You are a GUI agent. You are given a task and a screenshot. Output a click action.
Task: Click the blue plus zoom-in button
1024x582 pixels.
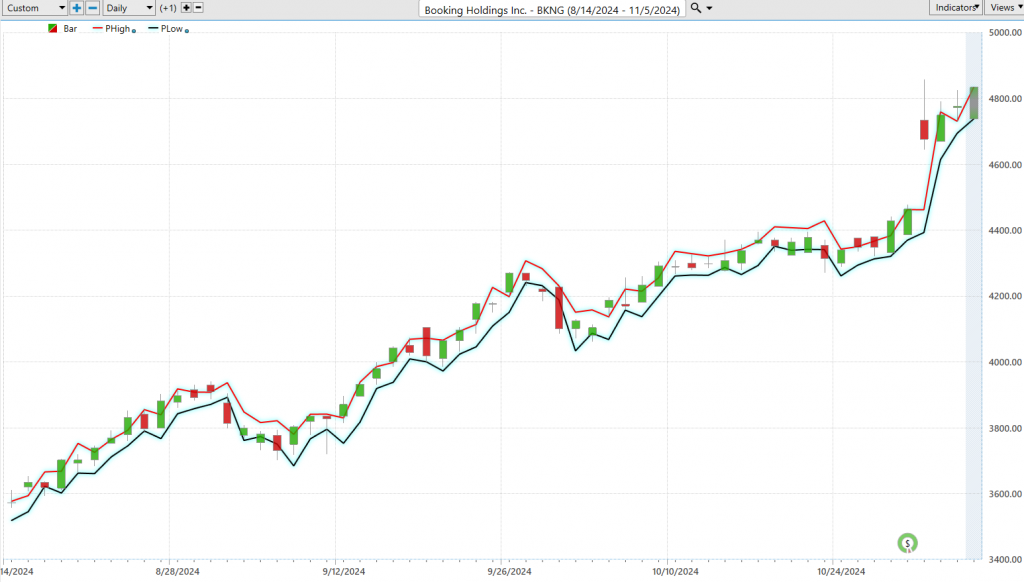[x=77, y=8]
